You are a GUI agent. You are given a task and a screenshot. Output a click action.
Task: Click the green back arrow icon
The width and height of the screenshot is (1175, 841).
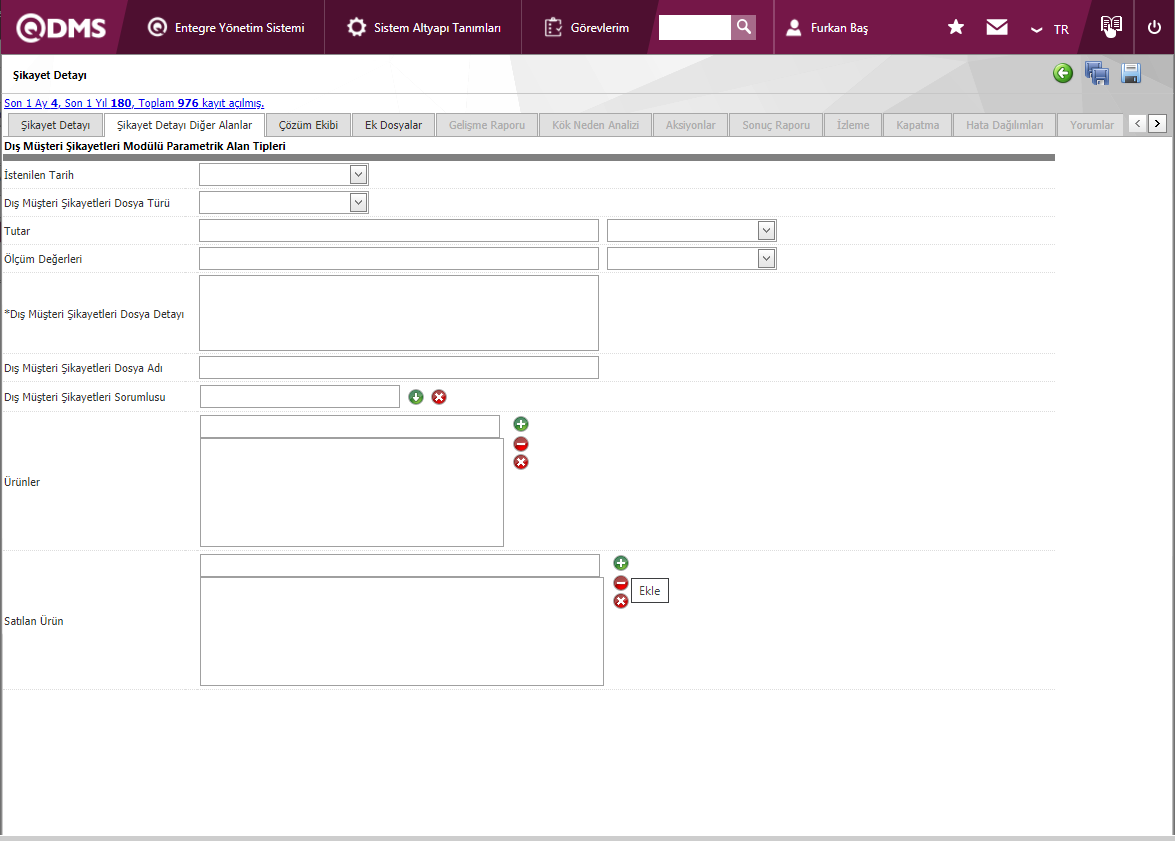pos(1063,73)
